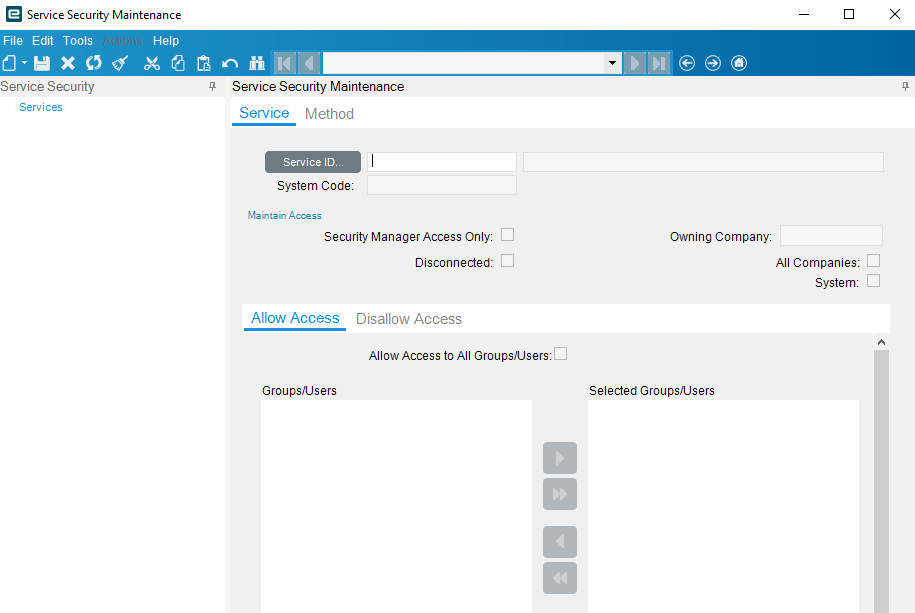Open the Tools menu
915x613 pixels.
pyautogui.click(x=78, y=41)
